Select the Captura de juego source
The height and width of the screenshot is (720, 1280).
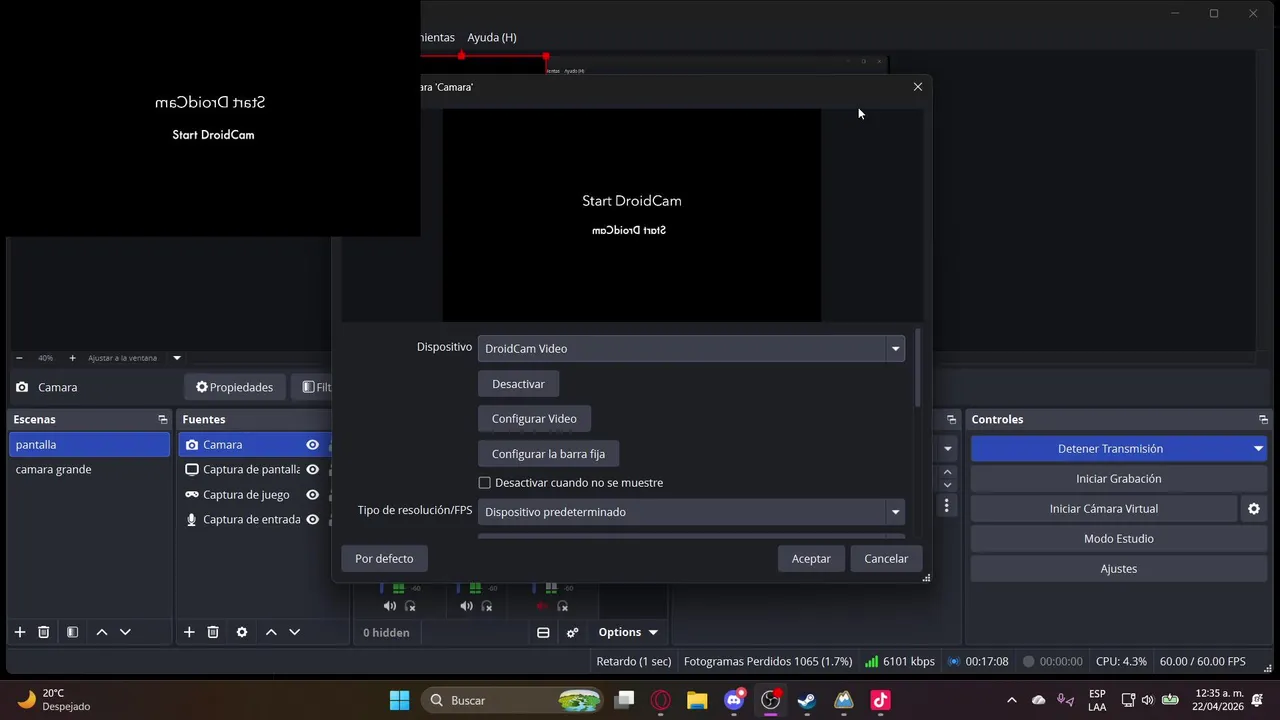[246, 495]
